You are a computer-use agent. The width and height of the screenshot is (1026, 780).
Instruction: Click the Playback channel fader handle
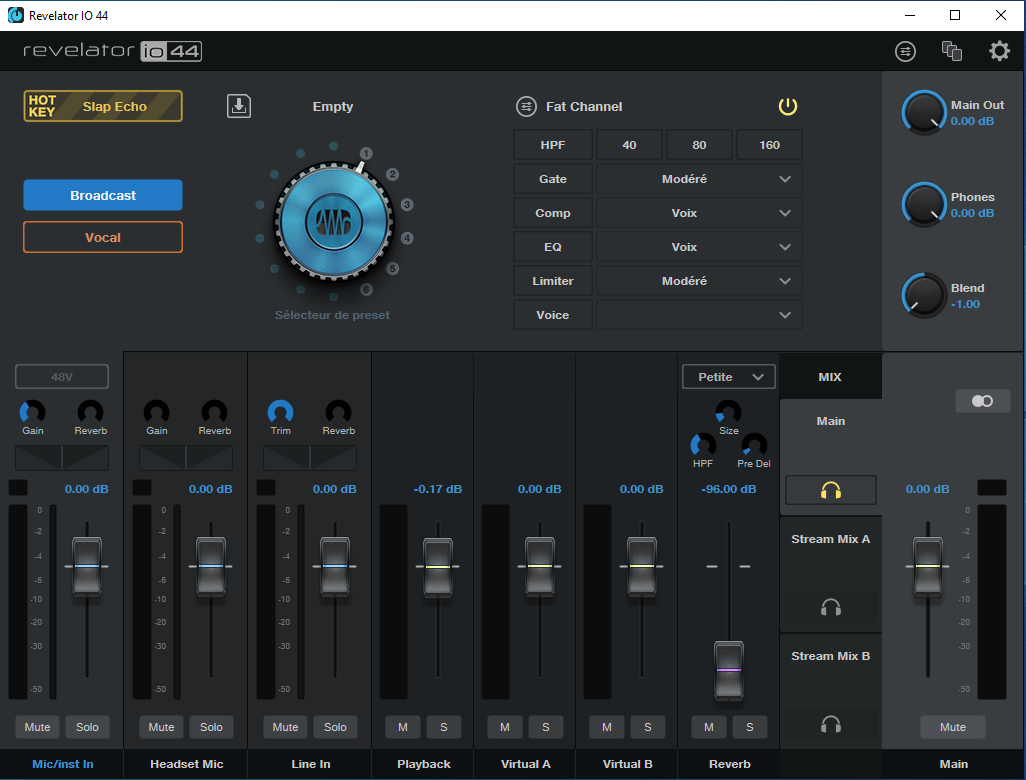coord(437,566)
